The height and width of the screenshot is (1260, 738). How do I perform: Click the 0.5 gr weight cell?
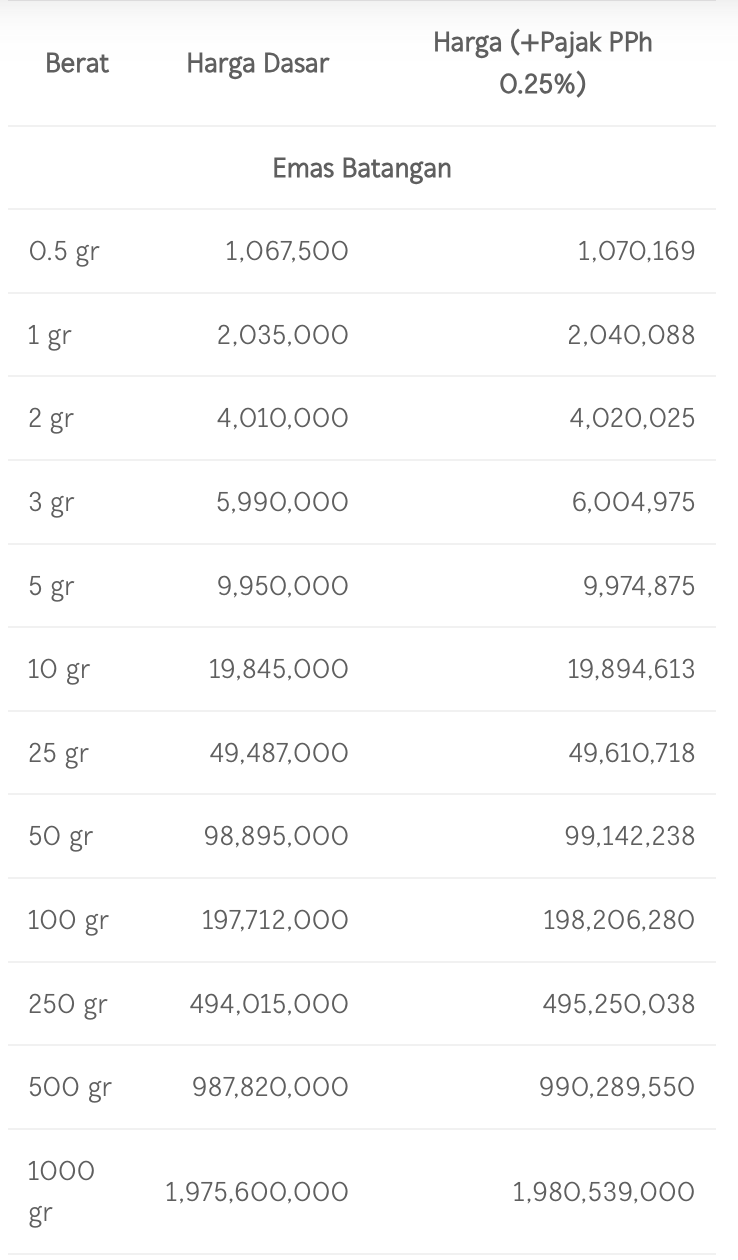pos(64,251)
